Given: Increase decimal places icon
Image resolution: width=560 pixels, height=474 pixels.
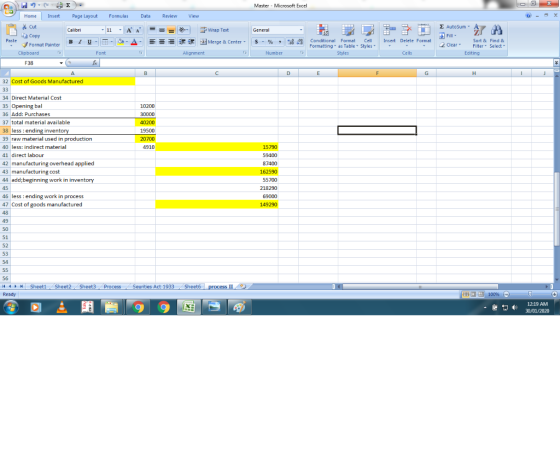Looking at the screenshot, I should point(290,42).
